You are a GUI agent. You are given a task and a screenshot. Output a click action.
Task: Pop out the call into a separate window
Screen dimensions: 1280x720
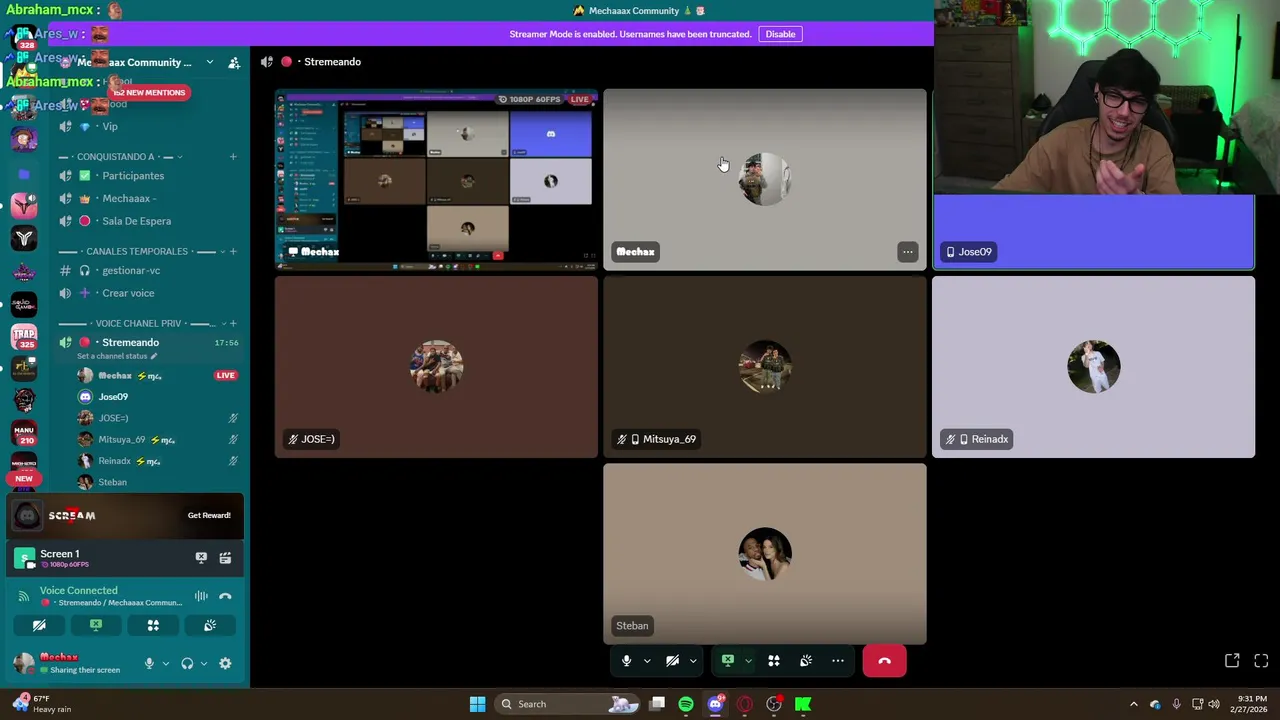click(x=1232, y=661)
